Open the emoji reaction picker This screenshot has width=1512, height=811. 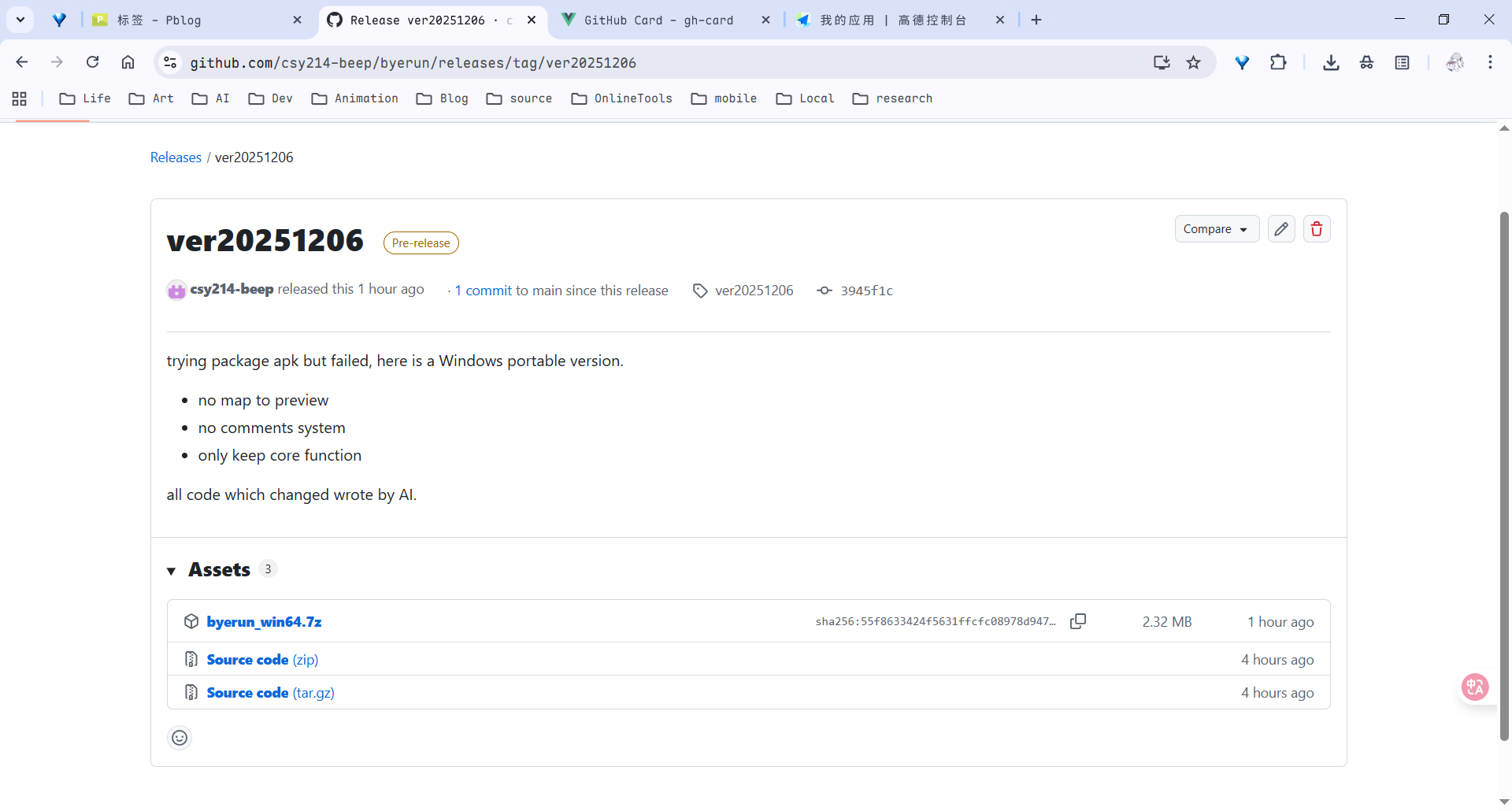180,738
